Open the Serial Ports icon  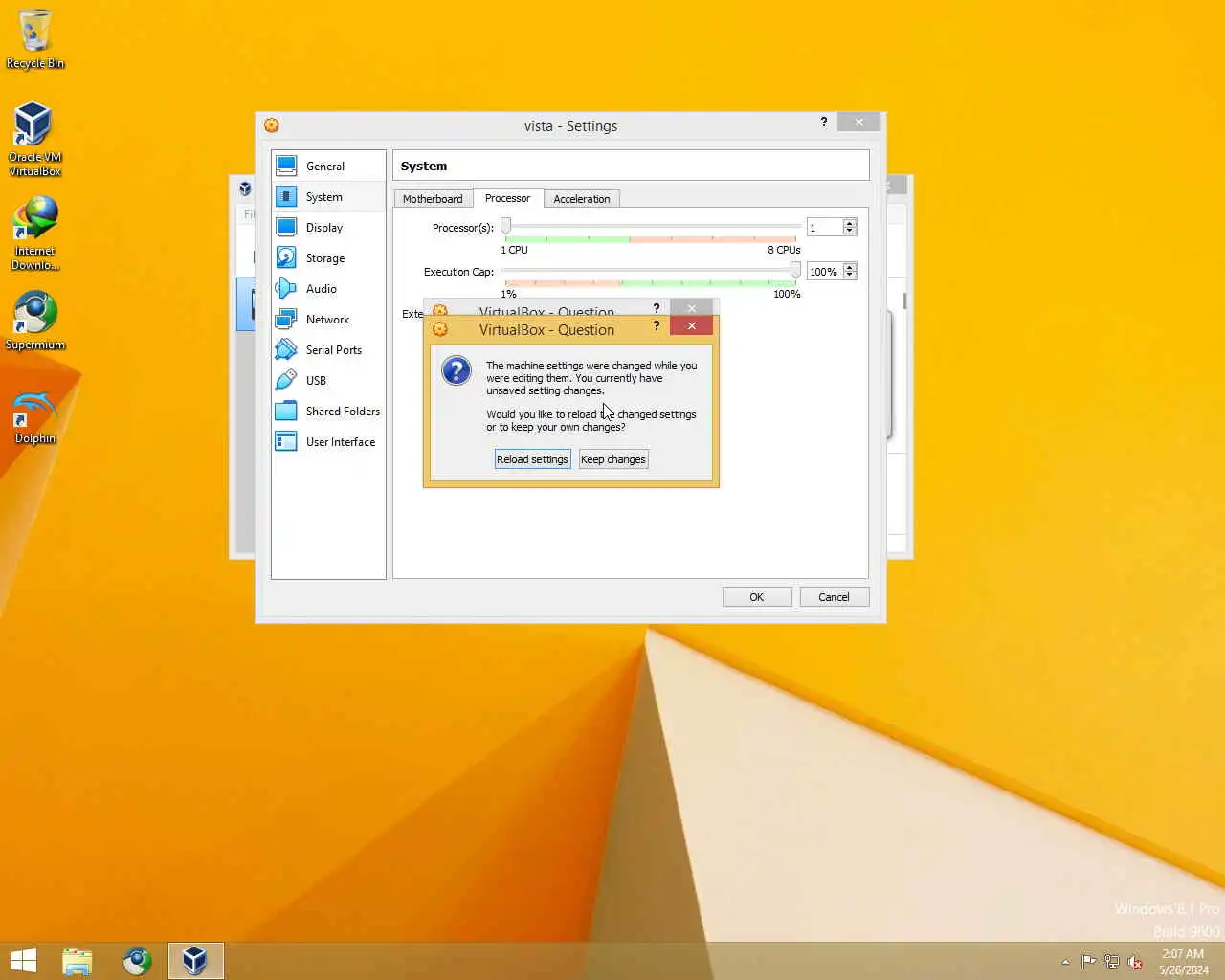[286, 349]
